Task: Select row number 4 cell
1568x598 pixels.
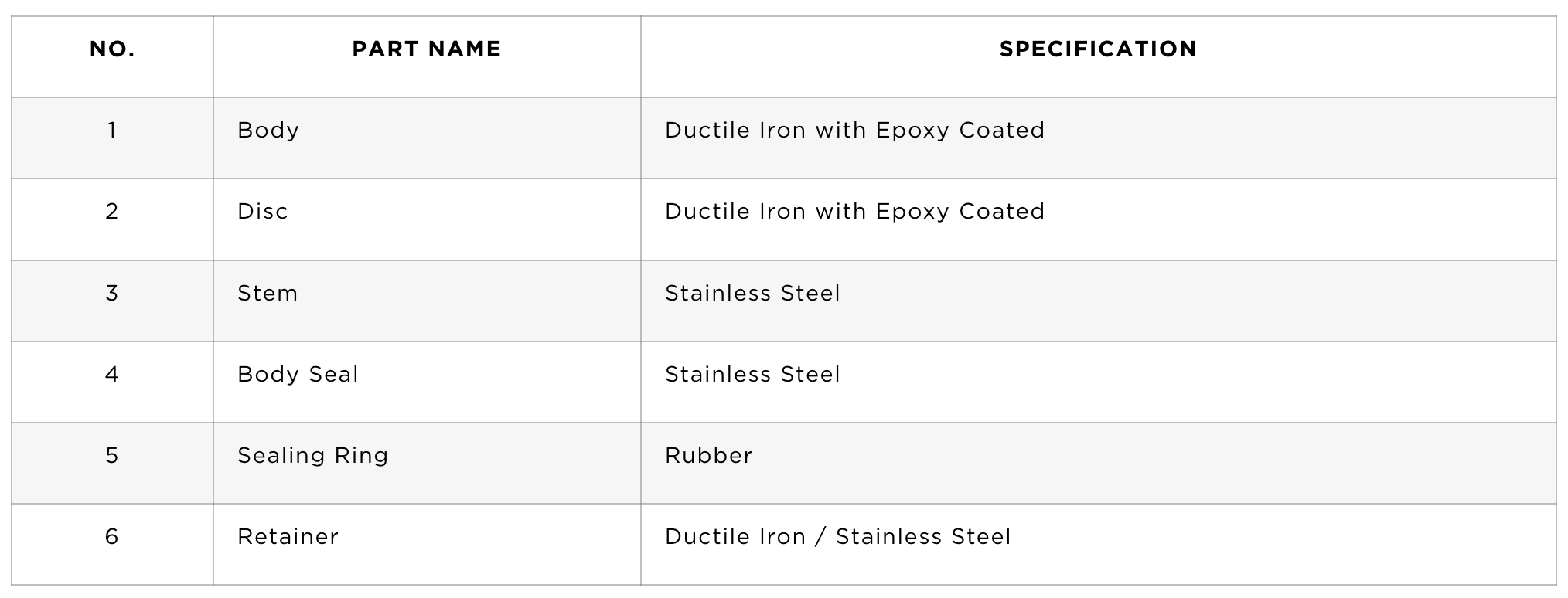Action: coord(112,382)
